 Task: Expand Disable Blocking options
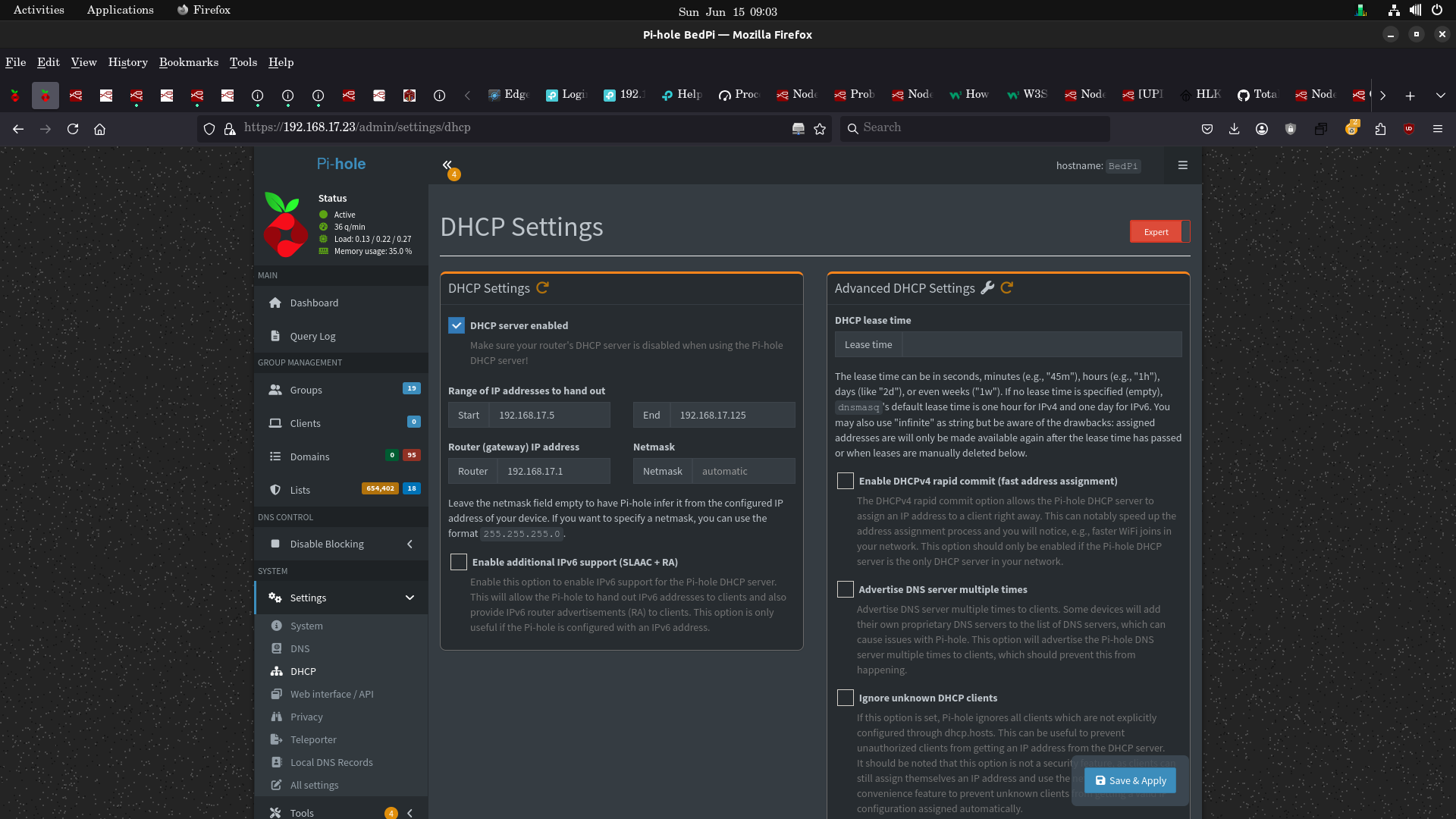tap(341, 544)
